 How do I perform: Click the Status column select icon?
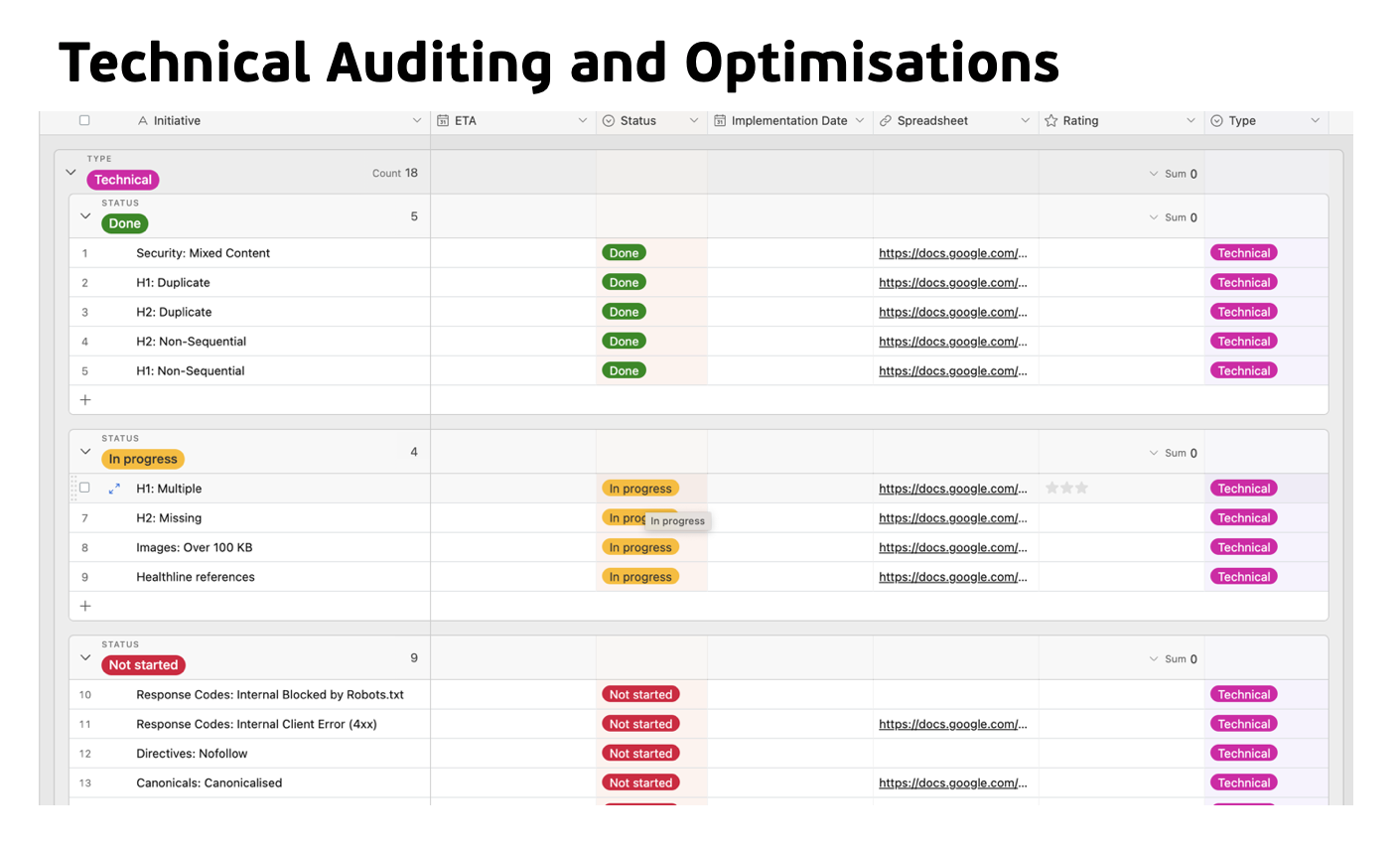click(x=609, y=121)
